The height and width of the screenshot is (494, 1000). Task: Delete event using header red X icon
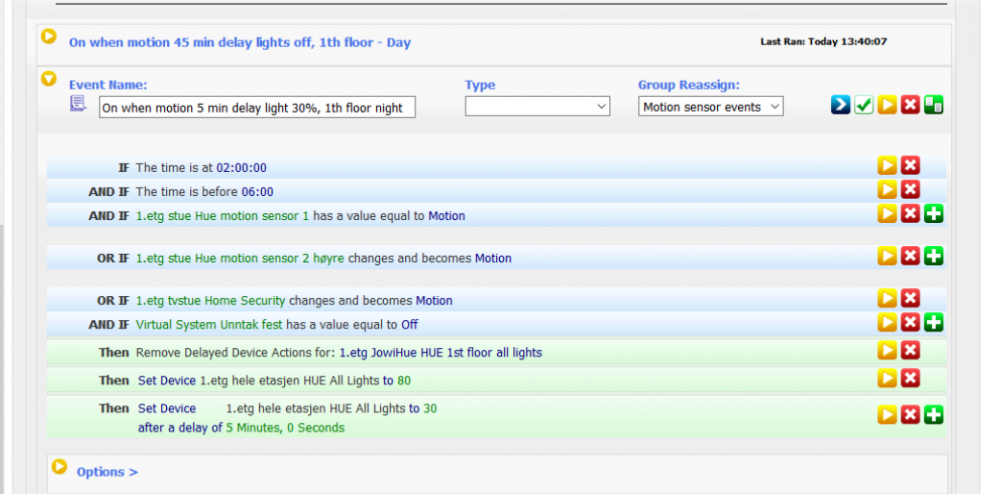tap(910, 106)
